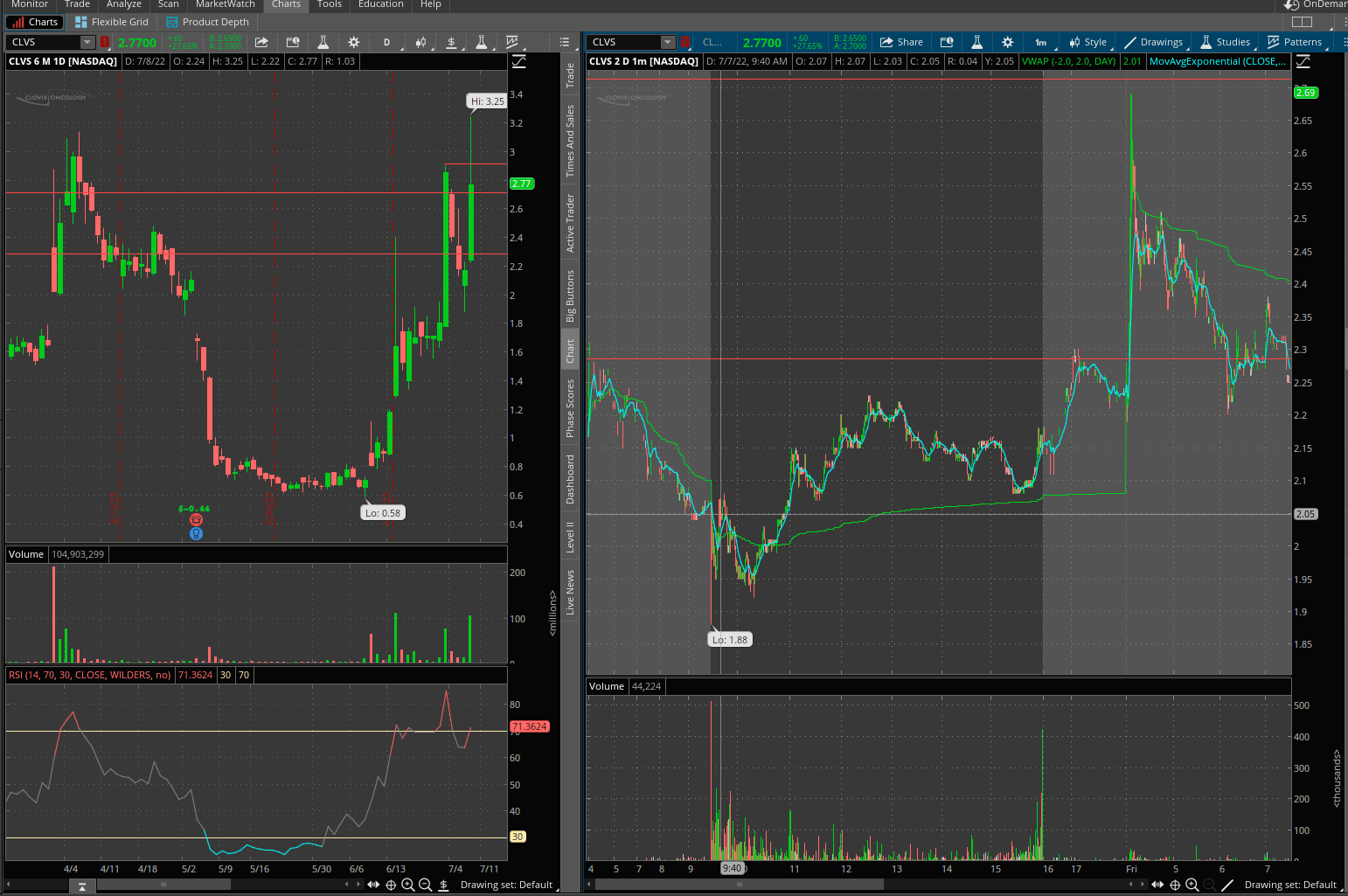Click the Share button on right chart
The image size is (1348, 896).
pos(902,42)
